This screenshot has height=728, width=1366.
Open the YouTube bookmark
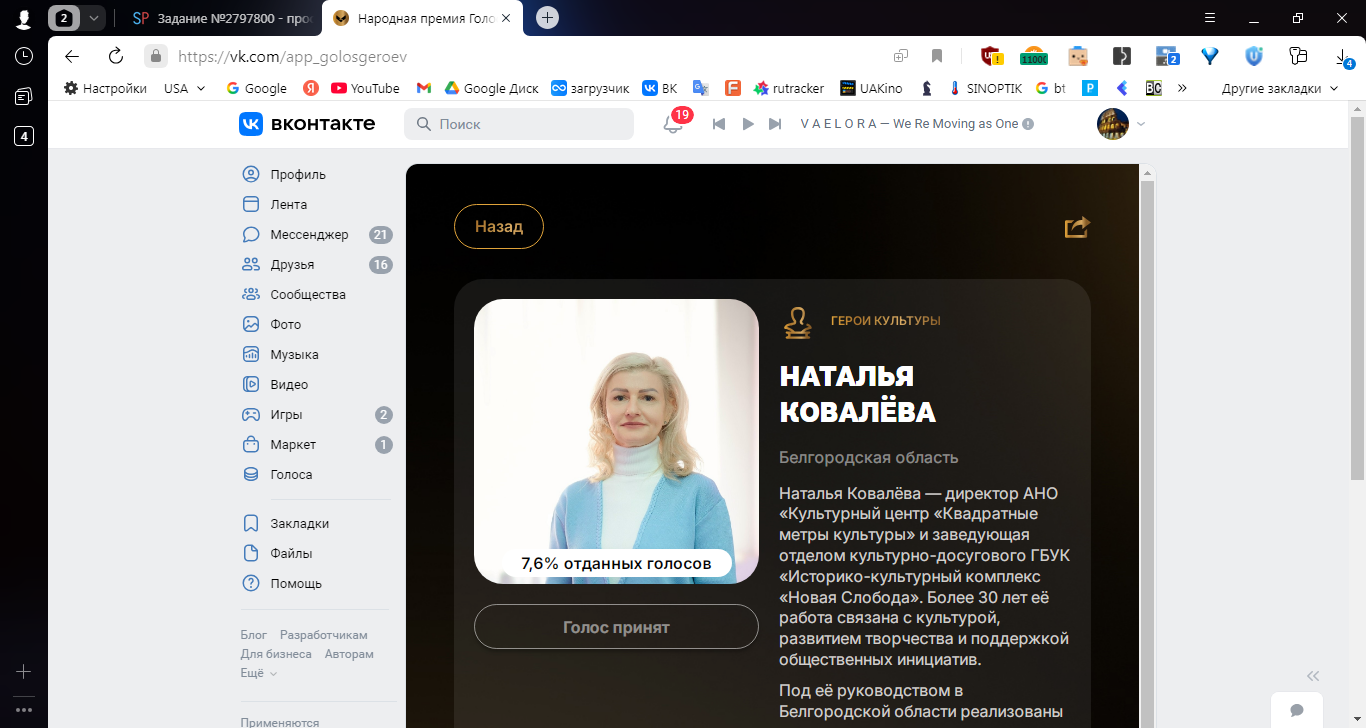(x=365, y=88)
